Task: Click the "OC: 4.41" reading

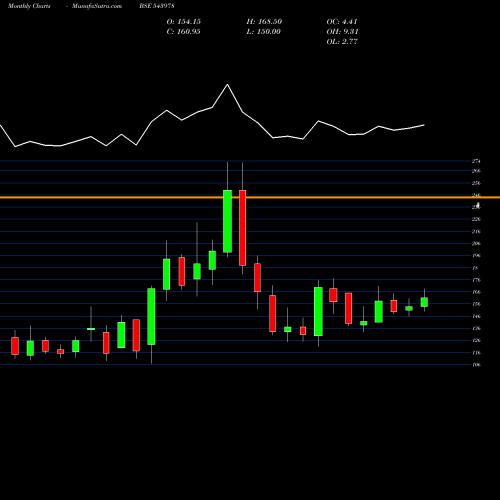Action: [342, 22]
